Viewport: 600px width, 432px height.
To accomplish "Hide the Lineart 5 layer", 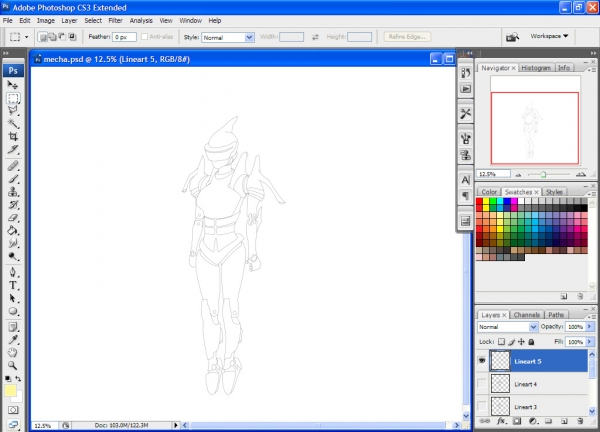I will pyautogui.click(x=482, y=360).
